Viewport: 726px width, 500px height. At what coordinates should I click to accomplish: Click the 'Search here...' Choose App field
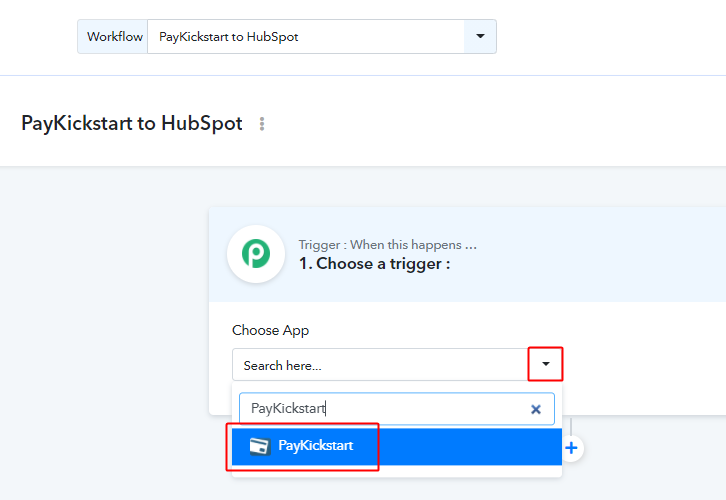point(380,365)
